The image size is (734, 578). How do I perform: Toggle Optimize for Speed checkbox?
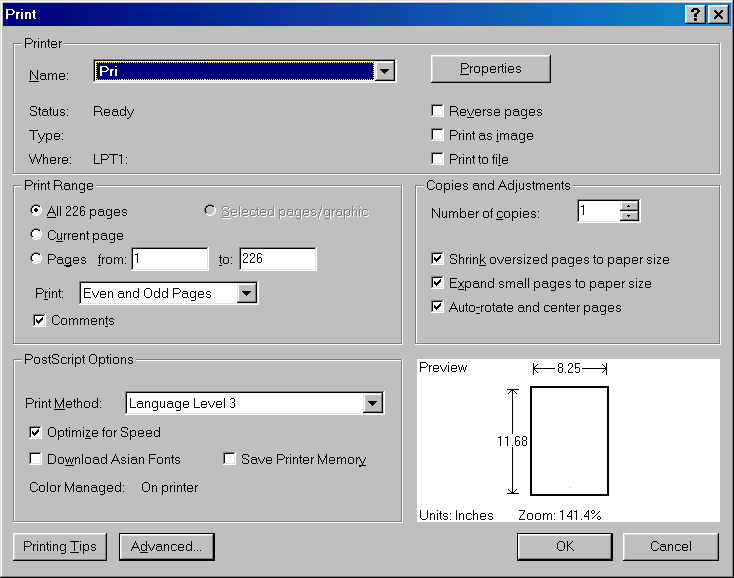(x=35, y=432)
